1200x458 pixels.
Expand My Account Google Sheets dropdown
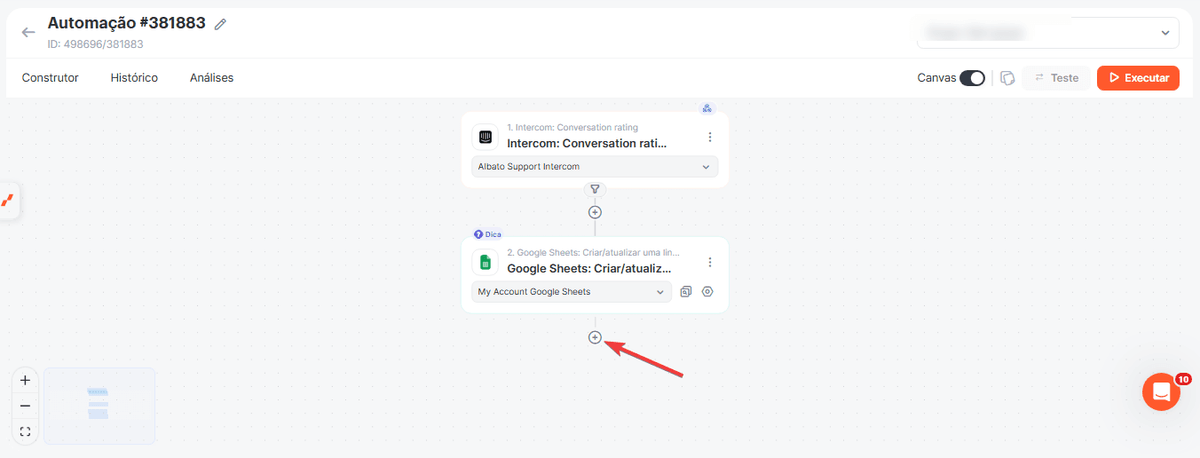[x=571, y=292]
